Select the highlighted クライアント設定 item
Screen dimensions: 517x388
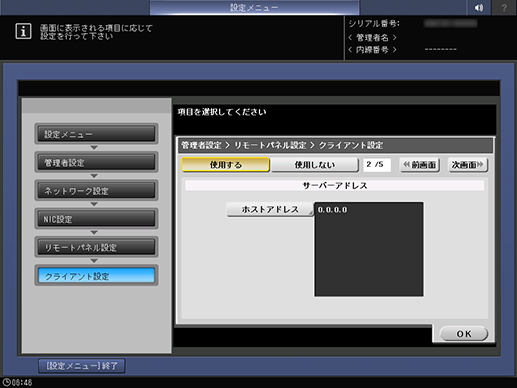96,276
